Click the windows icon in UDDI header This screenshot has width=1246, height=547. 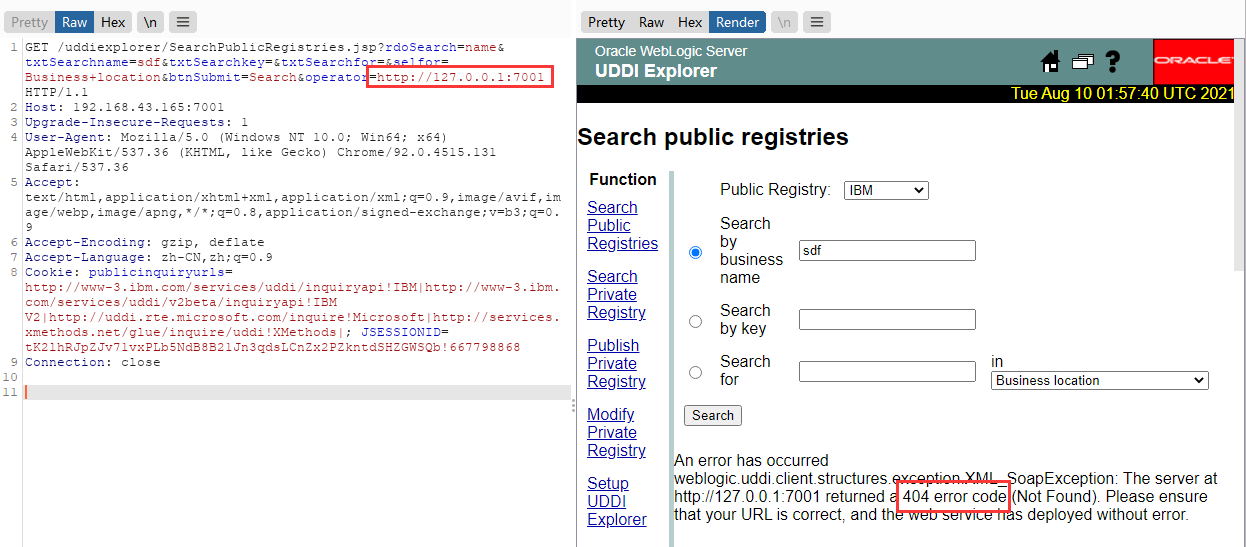[x=1082, y=62]
